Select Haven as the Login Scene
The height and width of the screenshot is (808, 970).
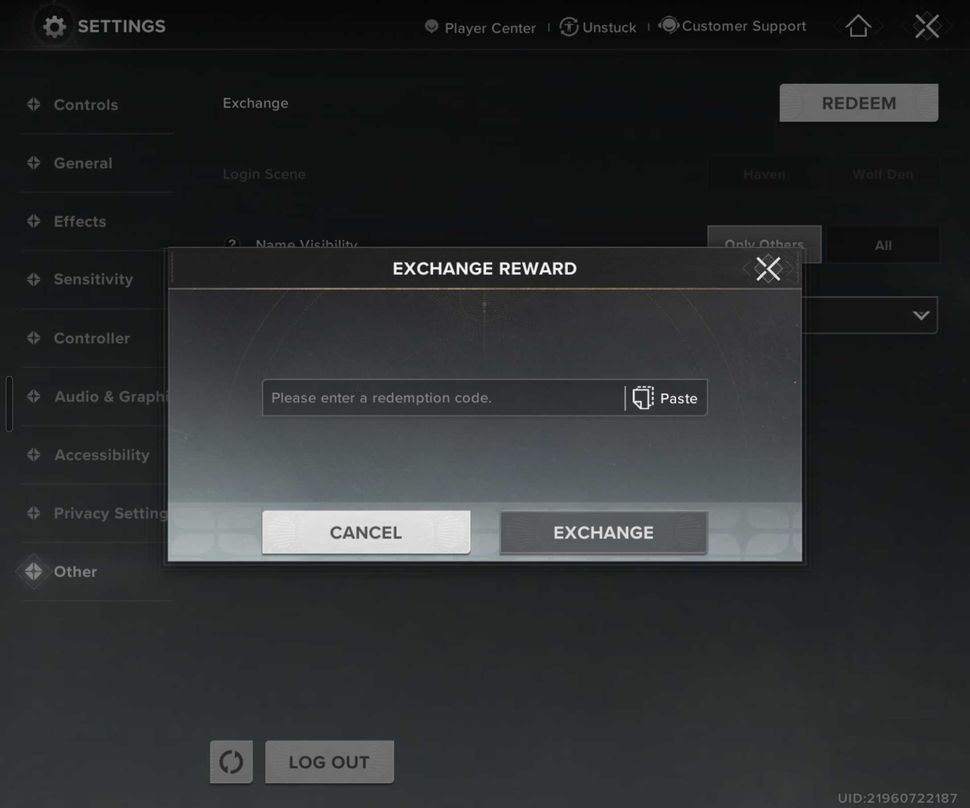click(764, 174)
